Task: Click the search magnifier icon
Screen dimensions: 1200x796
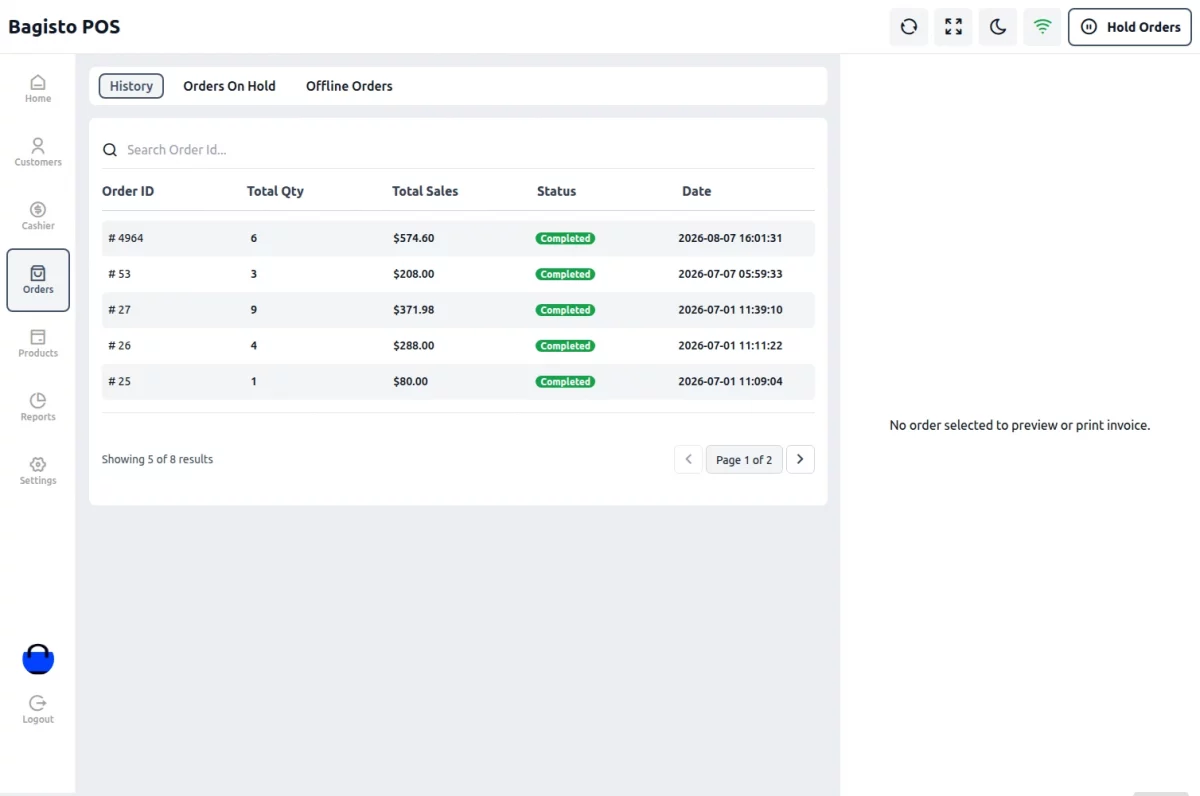Action: [110, 150]
